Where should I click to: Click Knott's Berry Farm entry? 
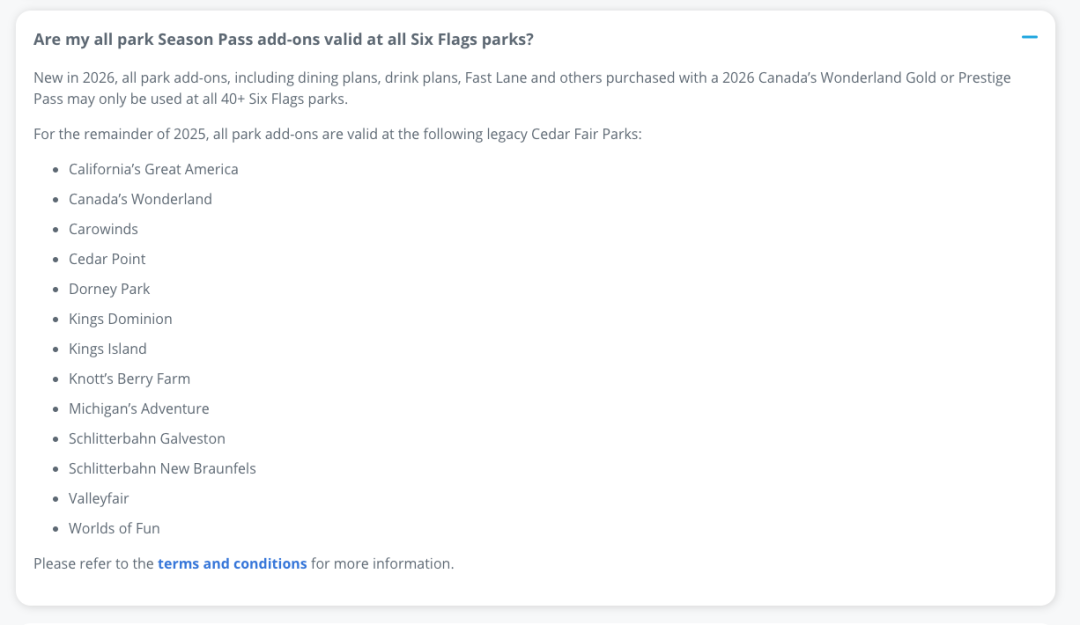tap(129, 379)
